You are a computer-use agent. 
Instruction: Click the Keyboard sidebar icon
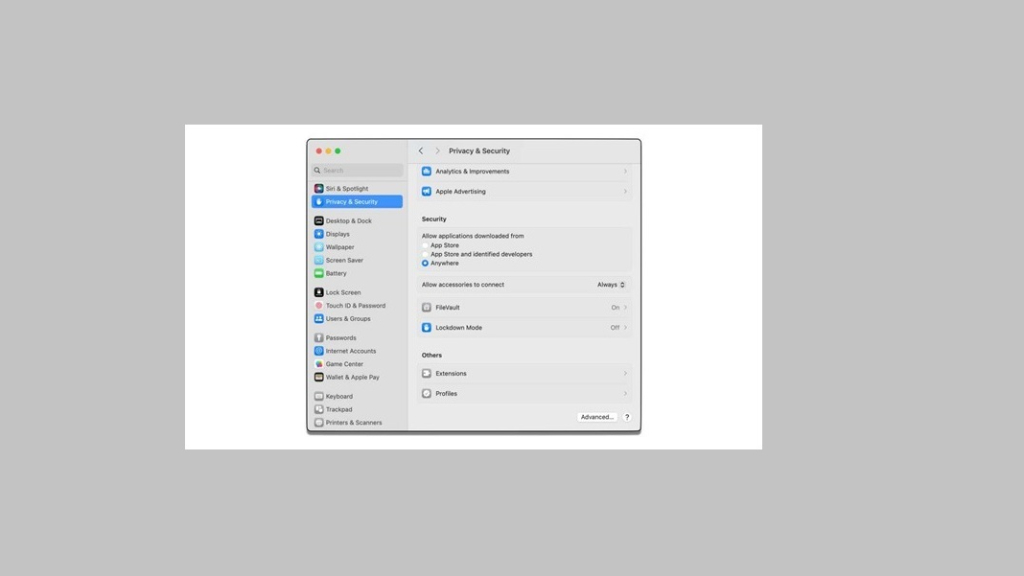coord(319,396)
